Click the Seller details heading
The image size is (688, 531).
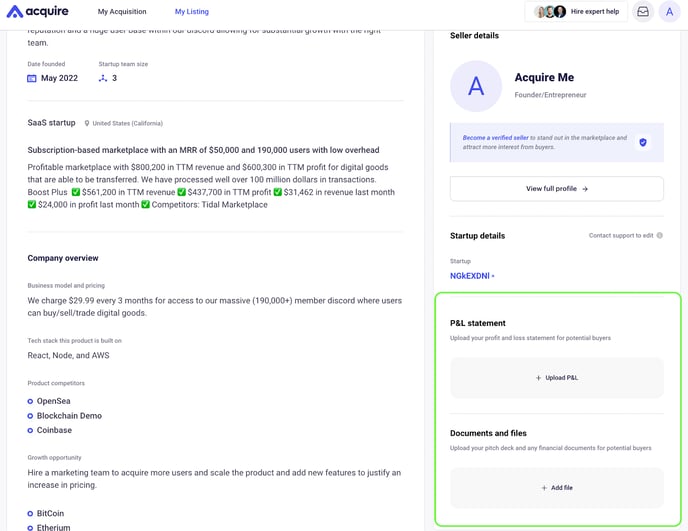[x=474, y=36]
